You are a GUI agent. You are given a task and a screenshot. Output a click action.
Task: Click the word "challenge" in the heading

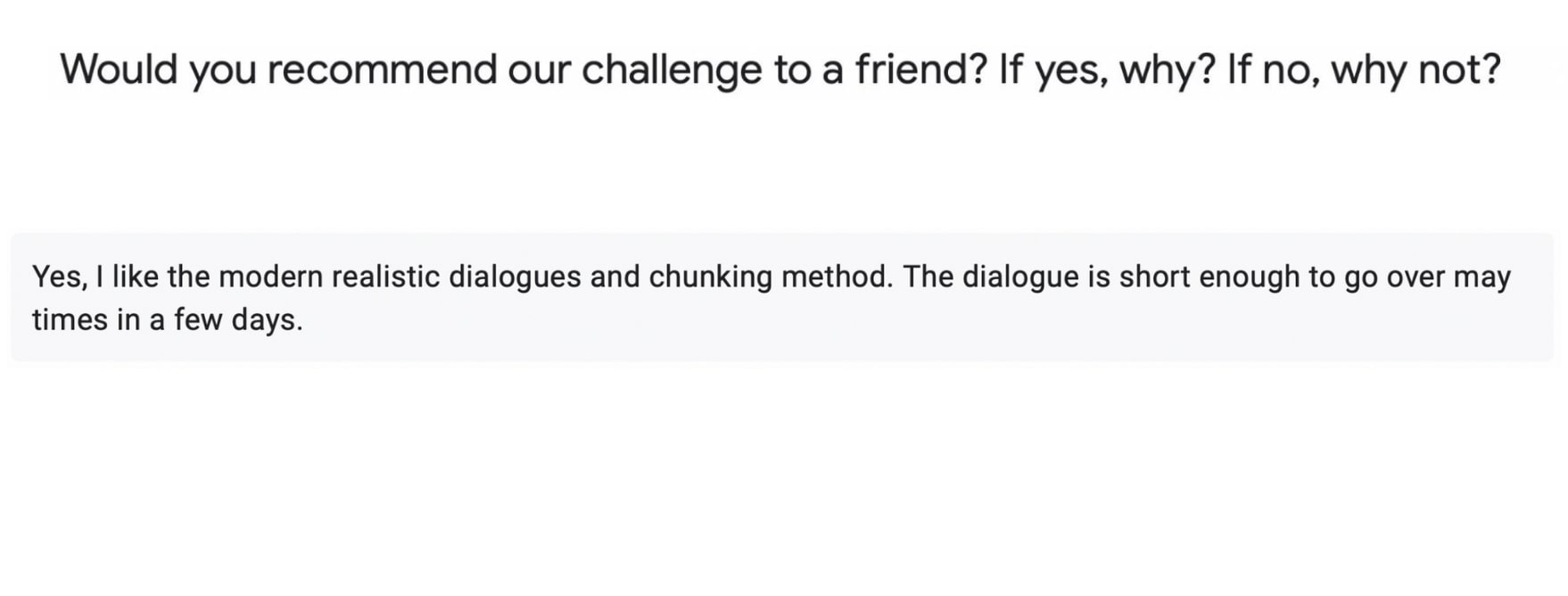(672, 70)
